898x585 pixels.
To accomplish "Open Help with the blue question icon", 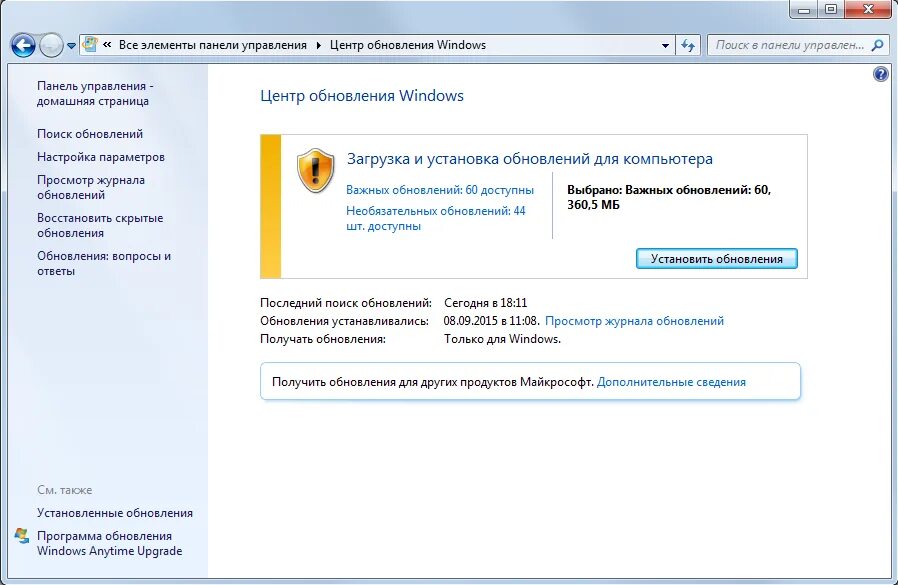I will (880, 74).
